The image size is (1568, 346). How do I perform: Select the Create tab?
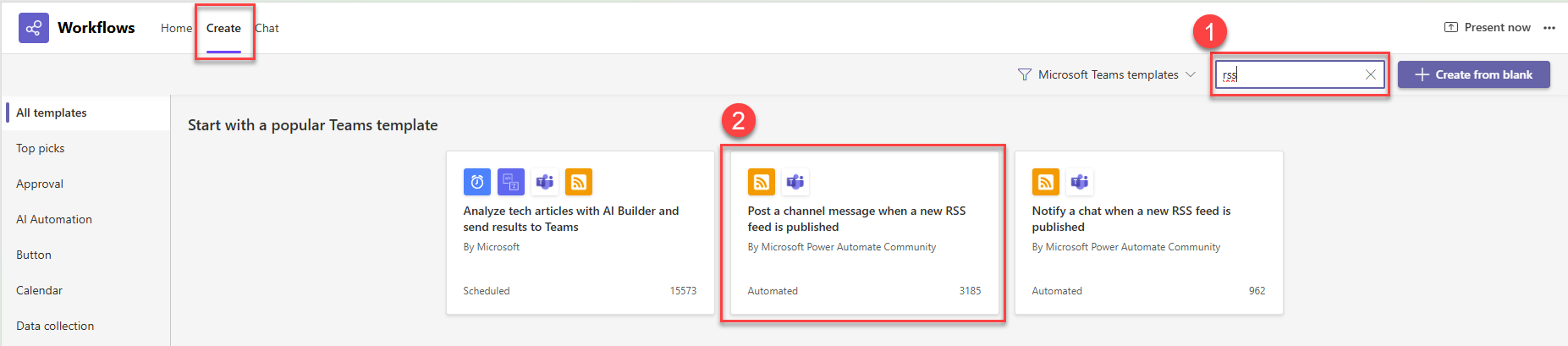pos(223,28)
